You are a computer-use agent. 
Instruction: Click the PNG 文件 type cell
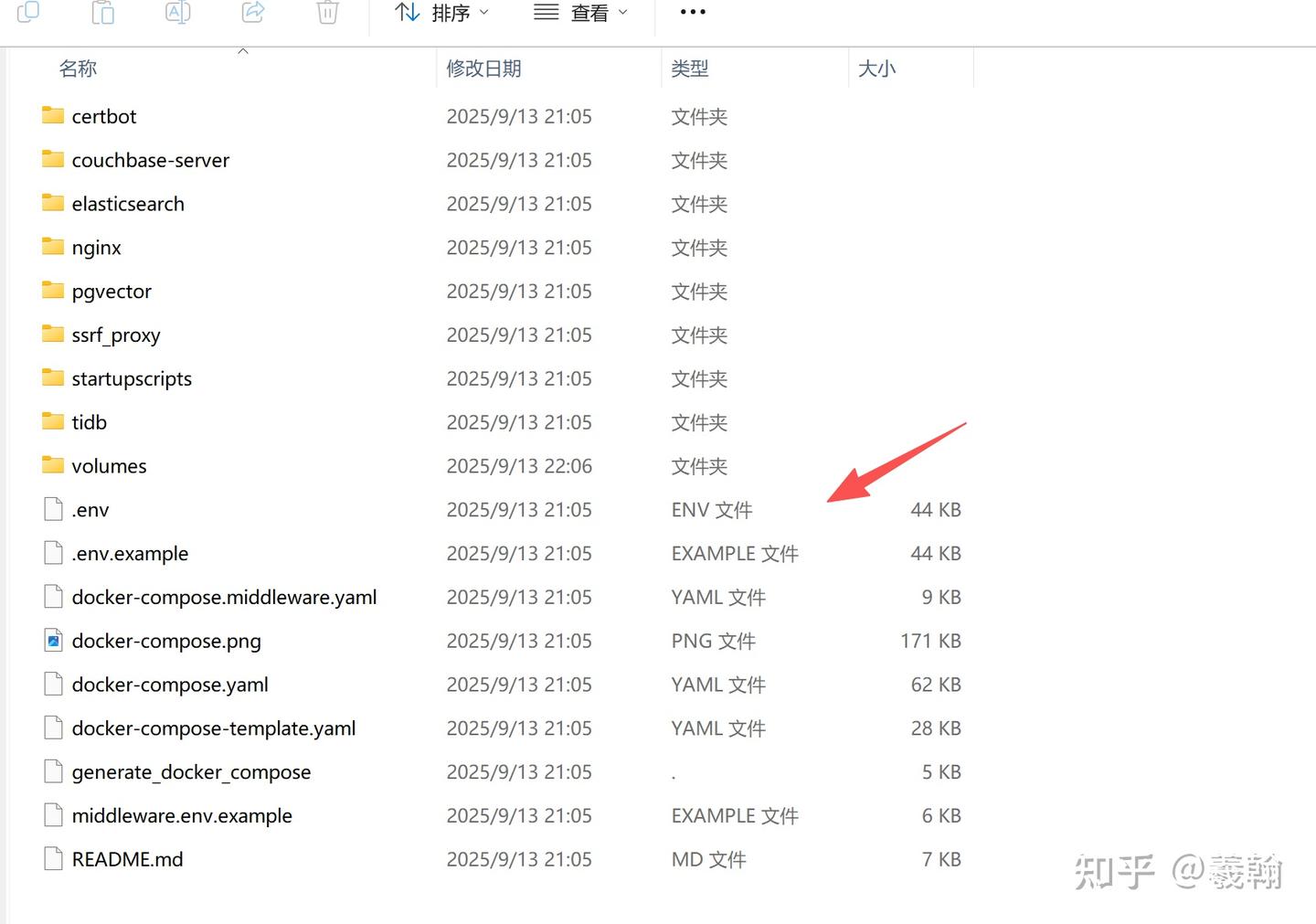[x=713, y=641]
